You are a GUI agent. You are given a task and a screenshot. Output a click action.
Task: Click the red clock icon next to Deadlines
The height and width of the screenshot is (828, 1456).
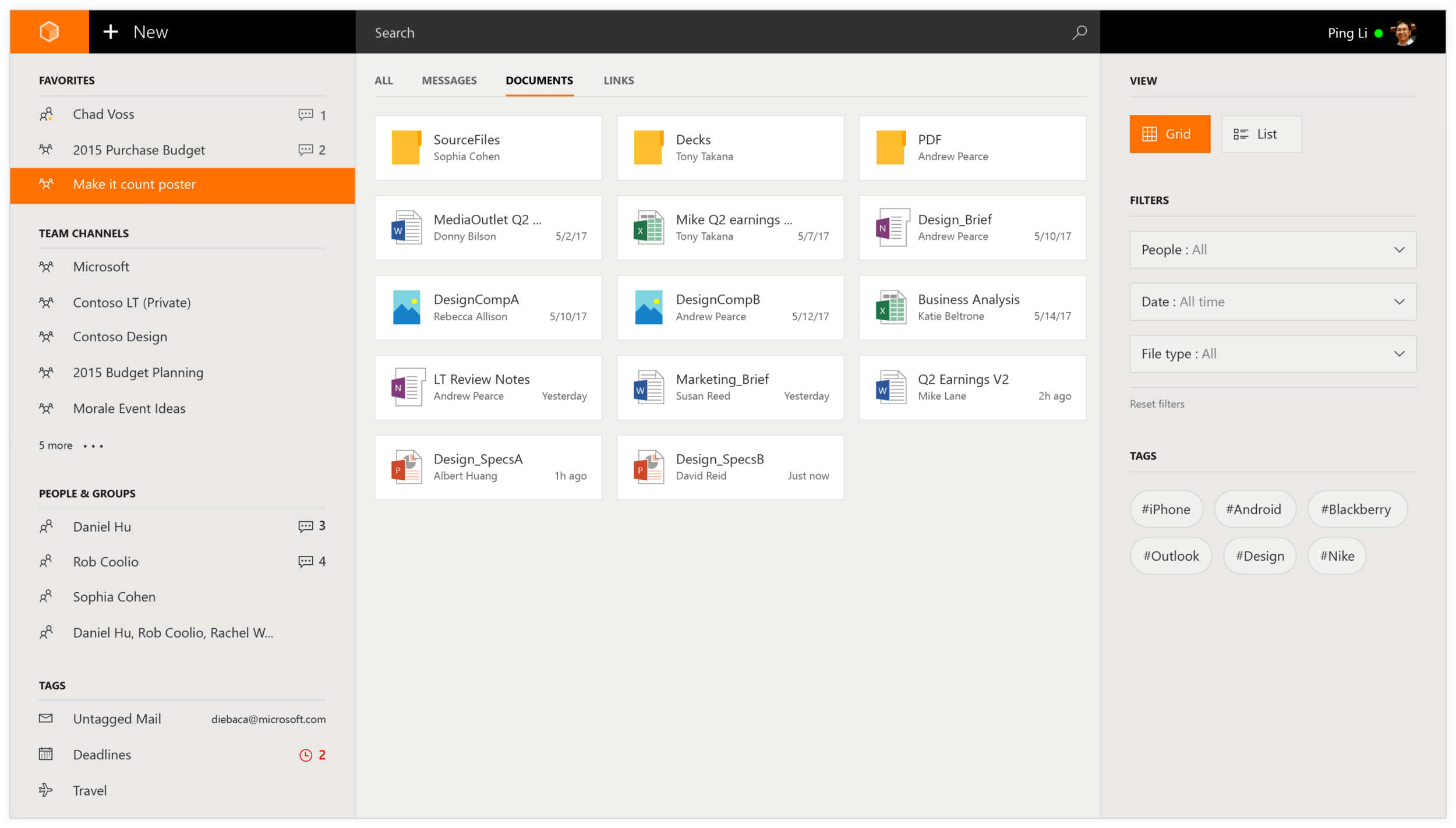[x=305, y=755]
